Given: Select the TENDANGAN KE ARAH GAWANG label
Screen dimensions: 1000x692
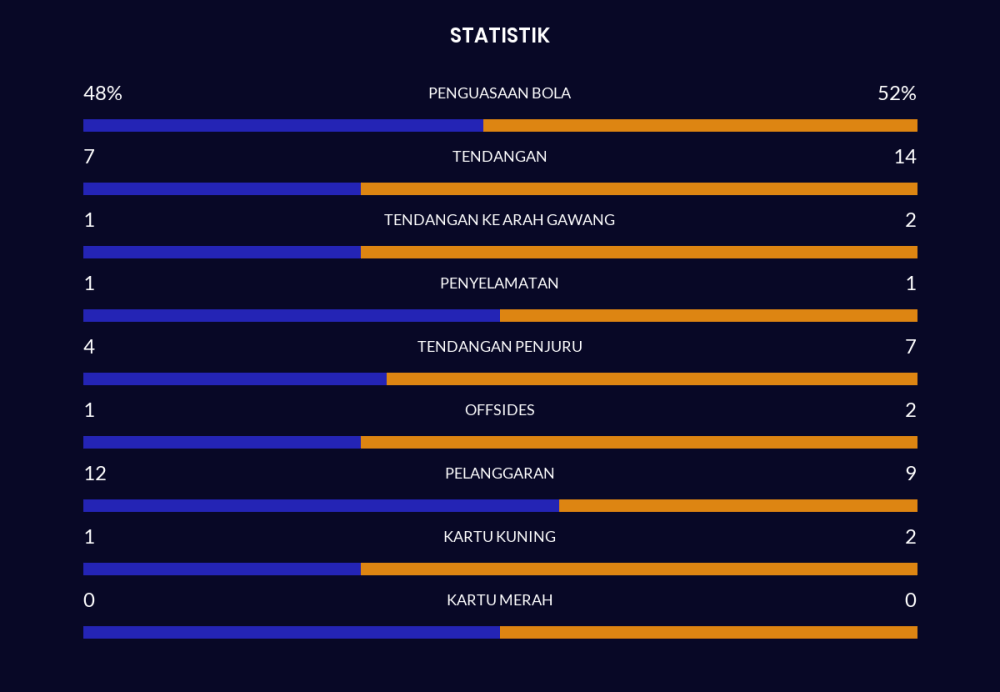Looking at the screenshot, I should pos(500,220).
